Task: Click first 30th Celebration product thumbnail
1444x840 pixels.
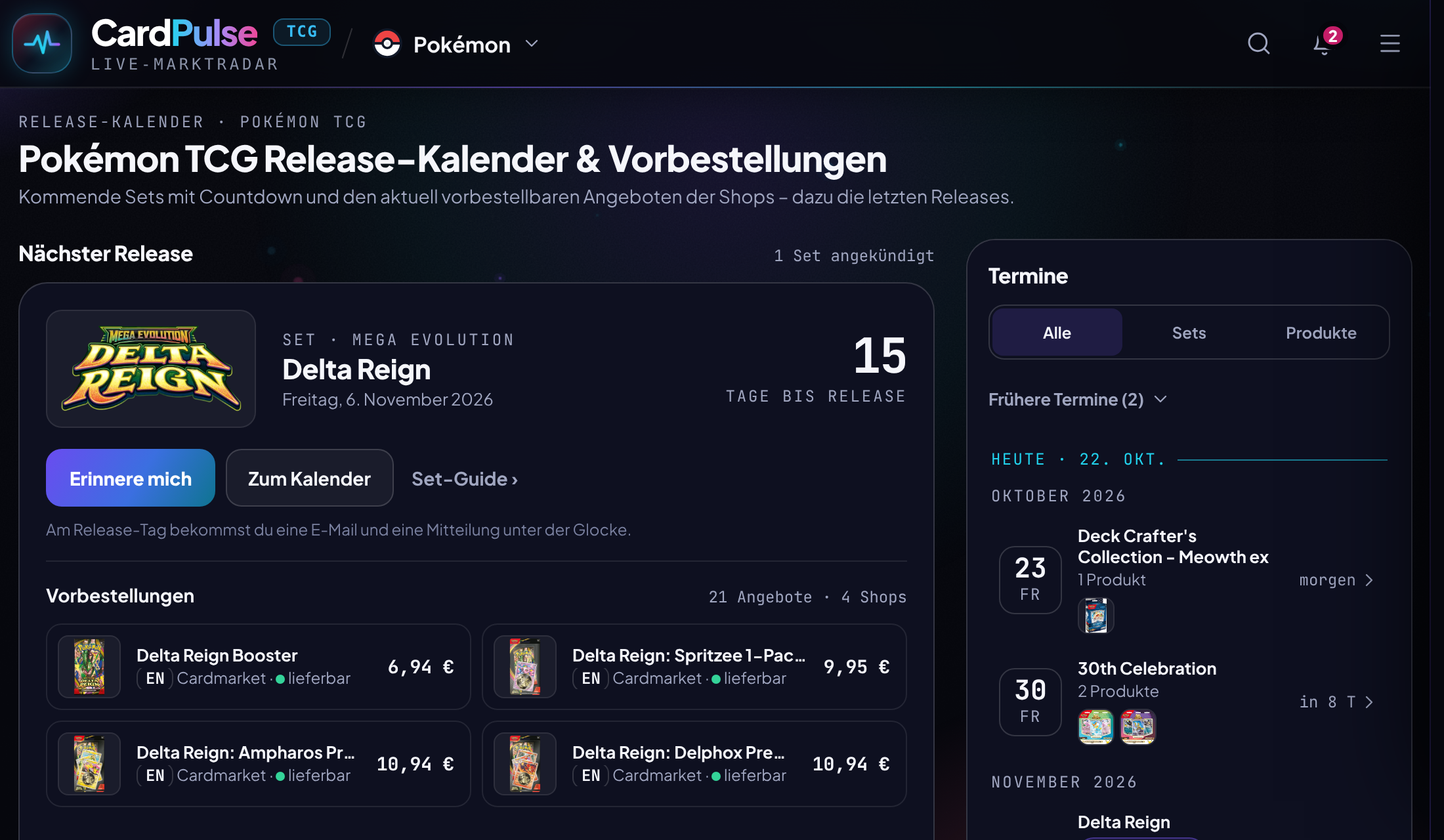Action: [x=1095, y=727]
